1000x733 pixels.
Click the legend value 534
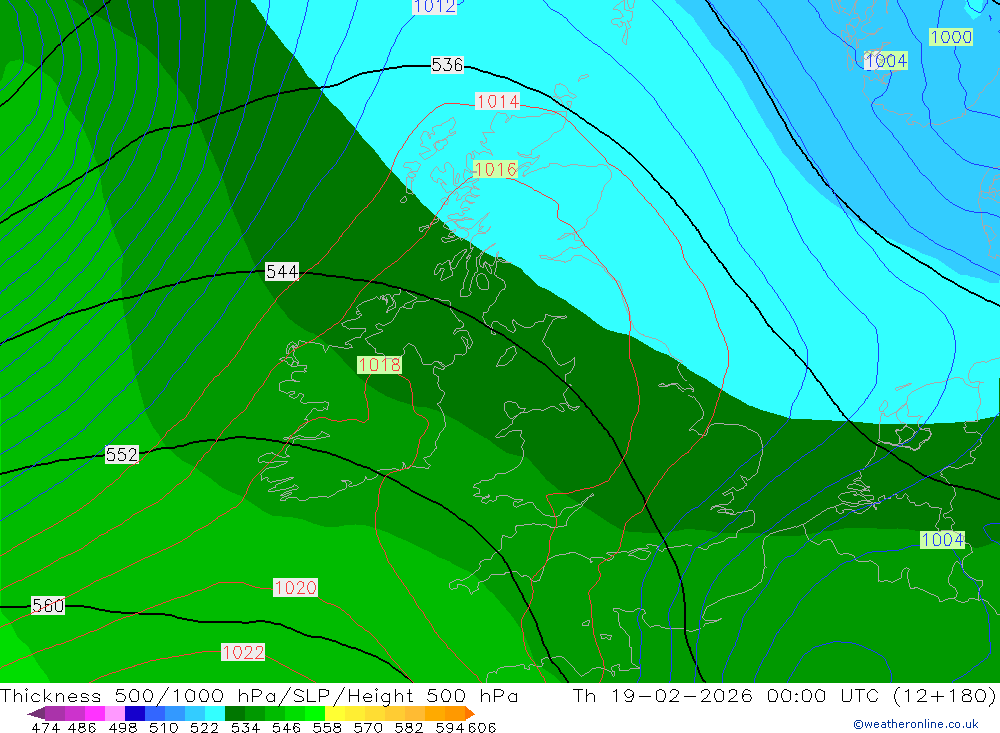click(246, 727)
